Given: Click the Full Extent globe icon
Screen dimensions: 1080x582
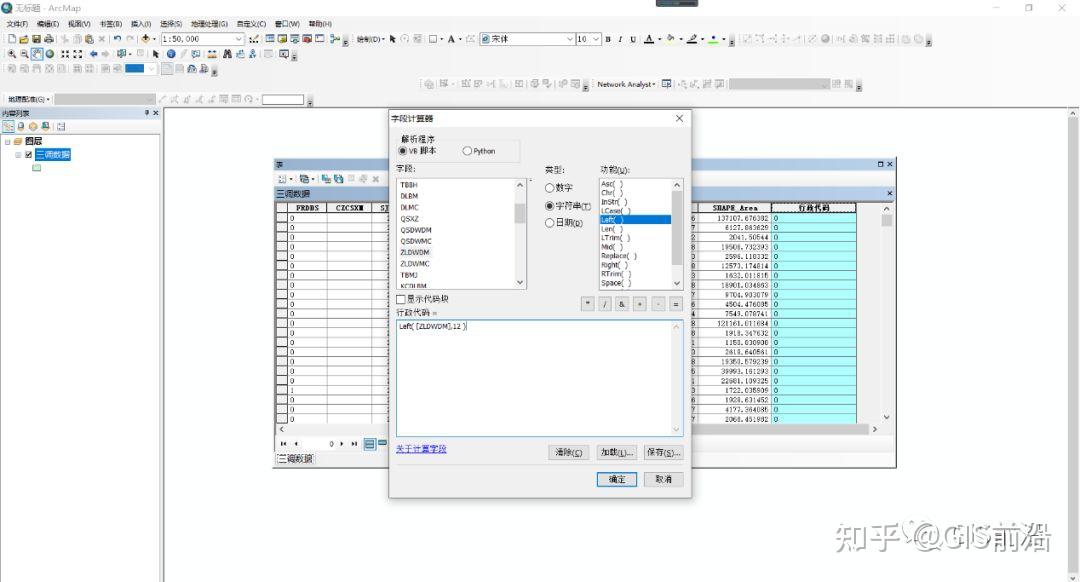Looking at the screenshot, I should point(50,54).
